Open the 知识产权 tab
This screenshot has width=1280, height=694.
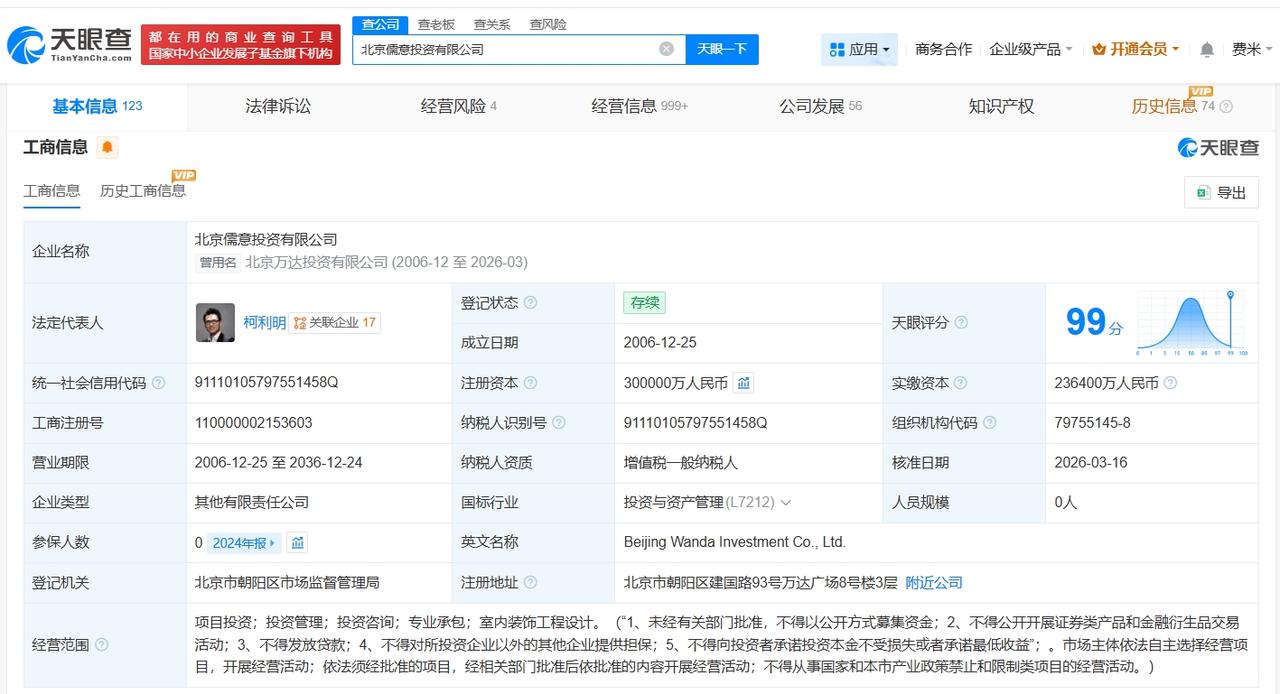coord(1001,106)
